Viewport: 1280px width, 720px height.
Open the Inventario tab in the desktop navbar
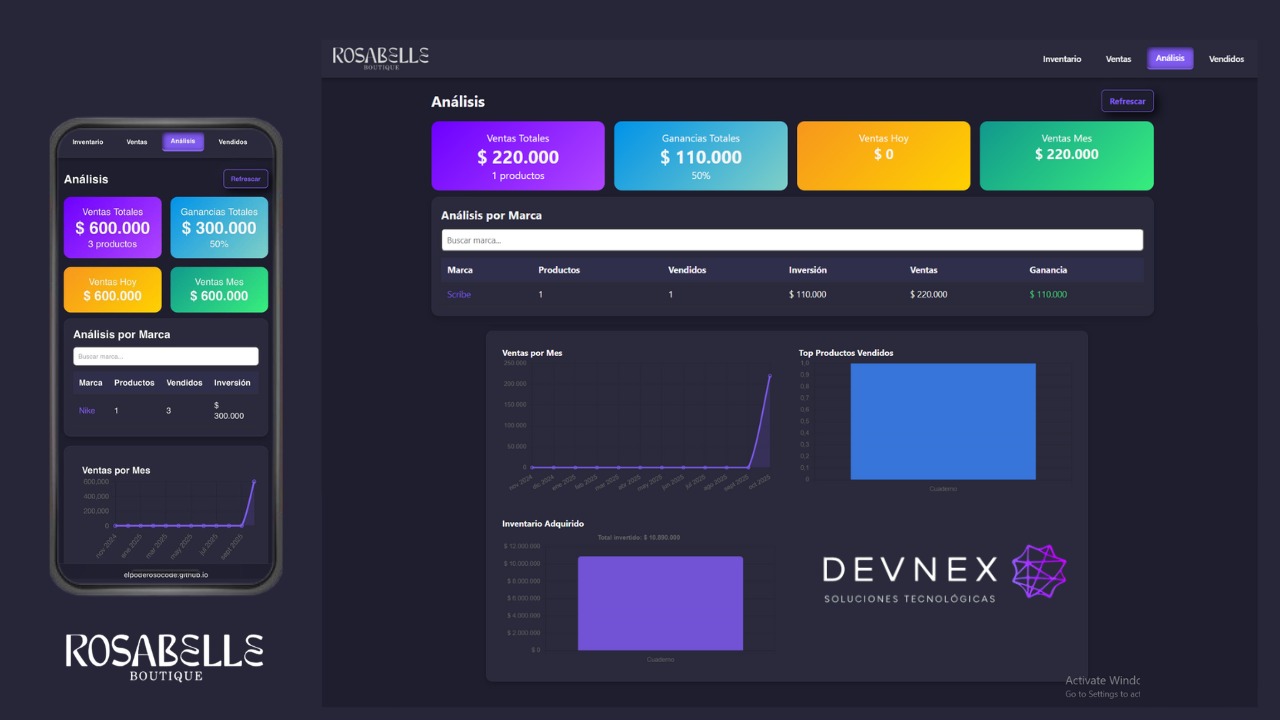1062,59
